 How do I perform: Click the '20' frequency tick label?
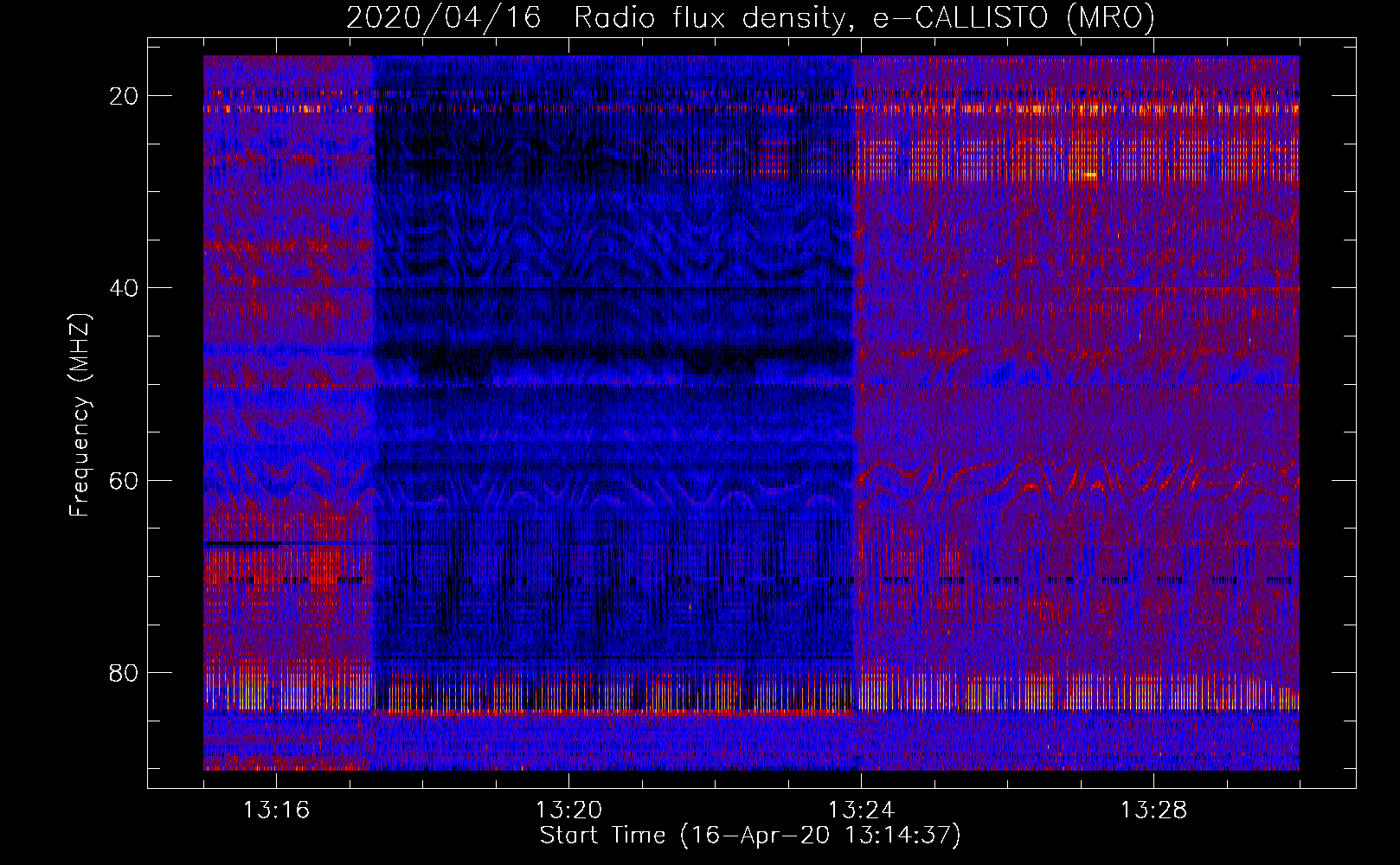click(125, 96)
